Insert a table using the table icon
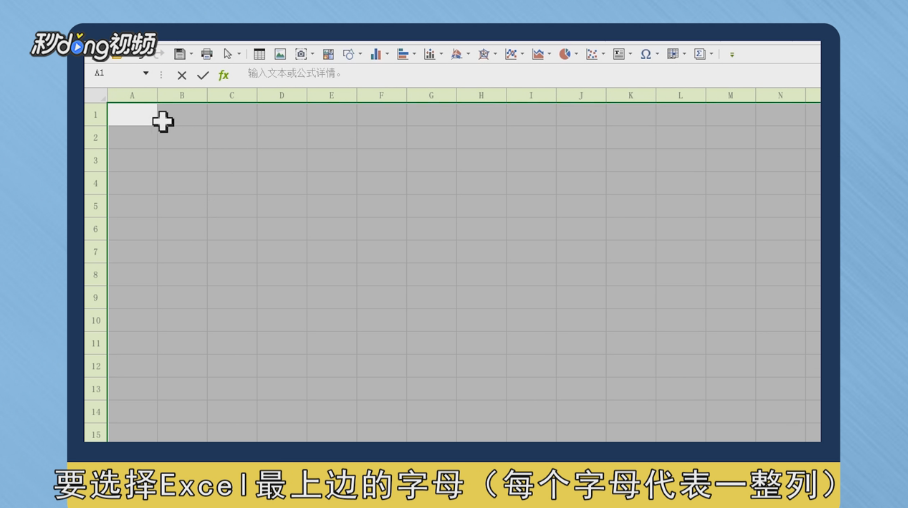908x508 pixels. [x=259, y=54]
